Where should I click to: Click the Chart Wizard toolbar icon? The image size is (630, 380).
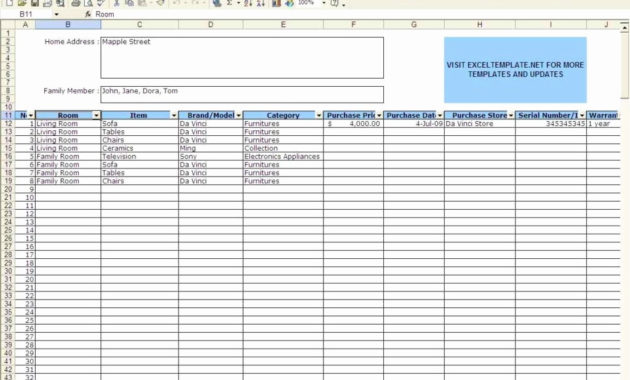tap(276, 3)
